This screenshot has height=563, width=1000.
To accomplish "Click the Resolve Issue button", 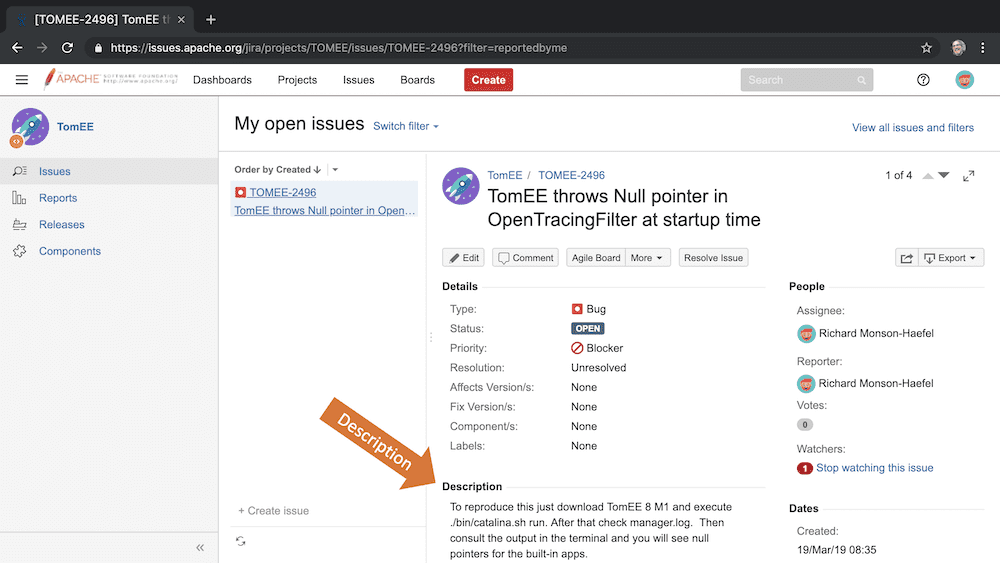I will pos(714,258).
